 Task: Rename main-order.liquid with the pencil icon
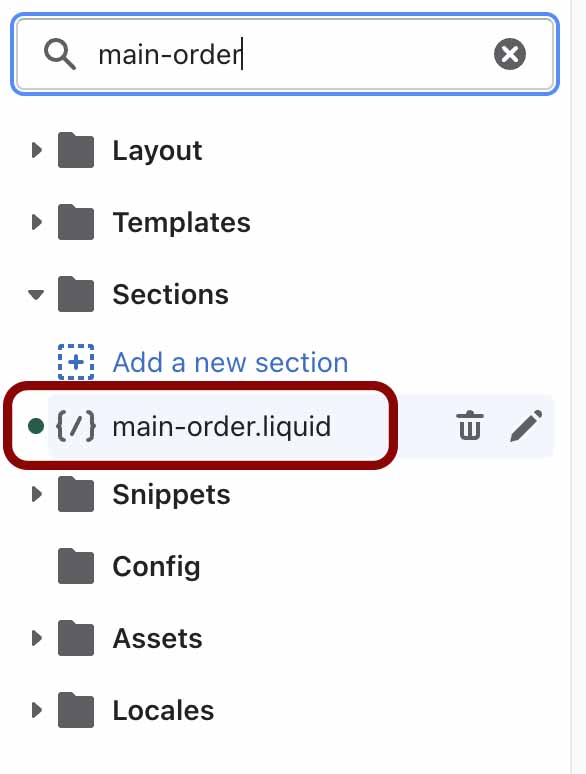pos(526,425)
